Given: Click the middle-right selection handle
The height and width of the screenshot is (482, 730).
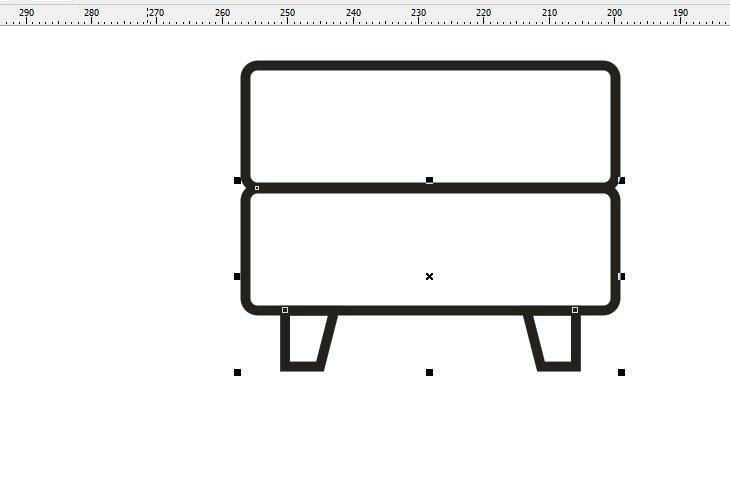Looking at the screenshot, I should tap(622, 277).
